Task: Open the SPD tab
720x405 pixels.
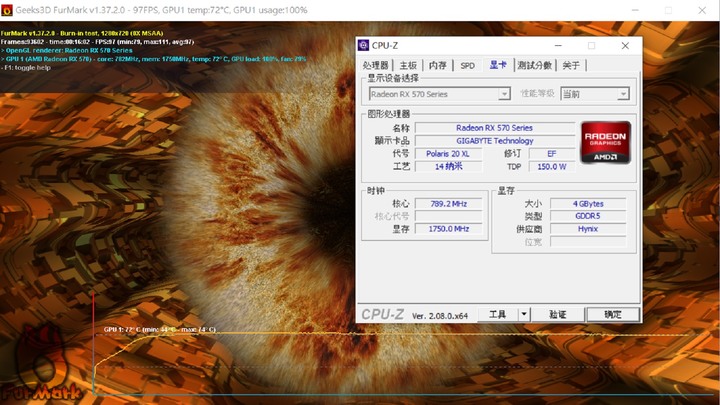Action: point(467,65)
